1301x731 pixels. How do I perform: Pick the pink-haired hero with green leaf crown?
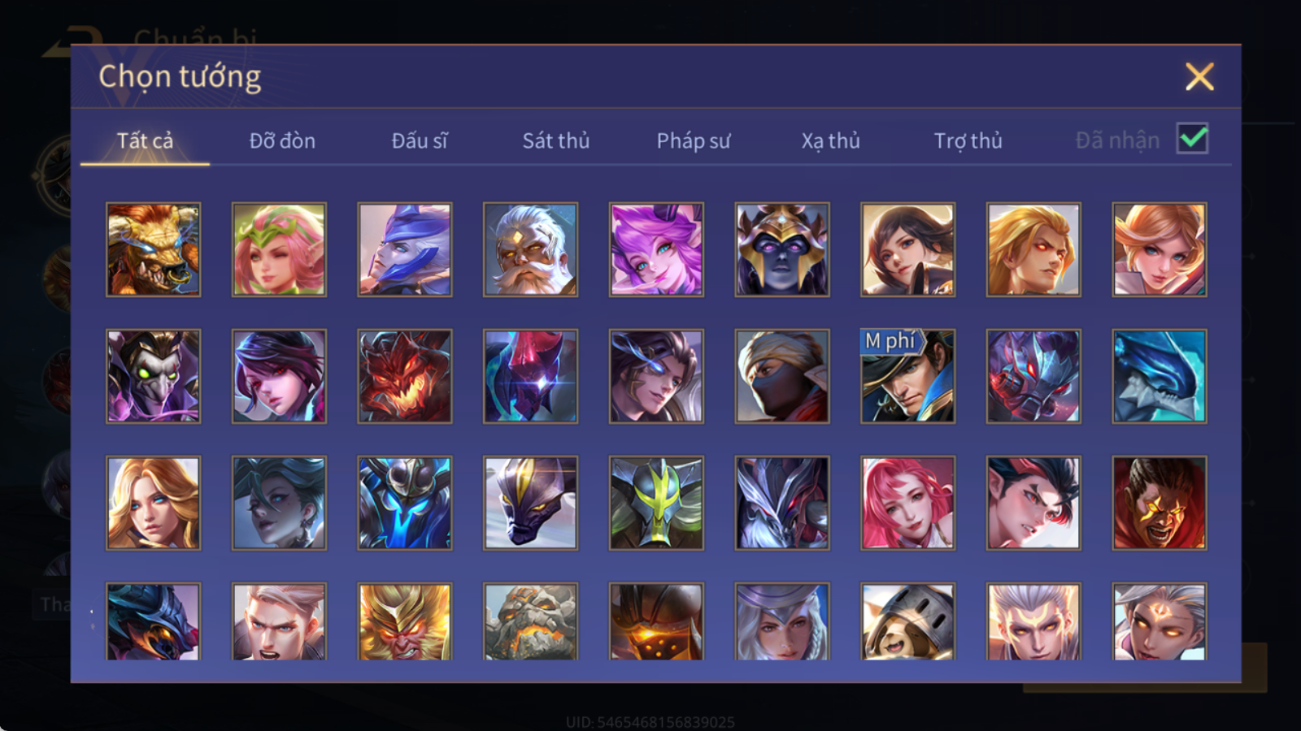click(279, 249)
